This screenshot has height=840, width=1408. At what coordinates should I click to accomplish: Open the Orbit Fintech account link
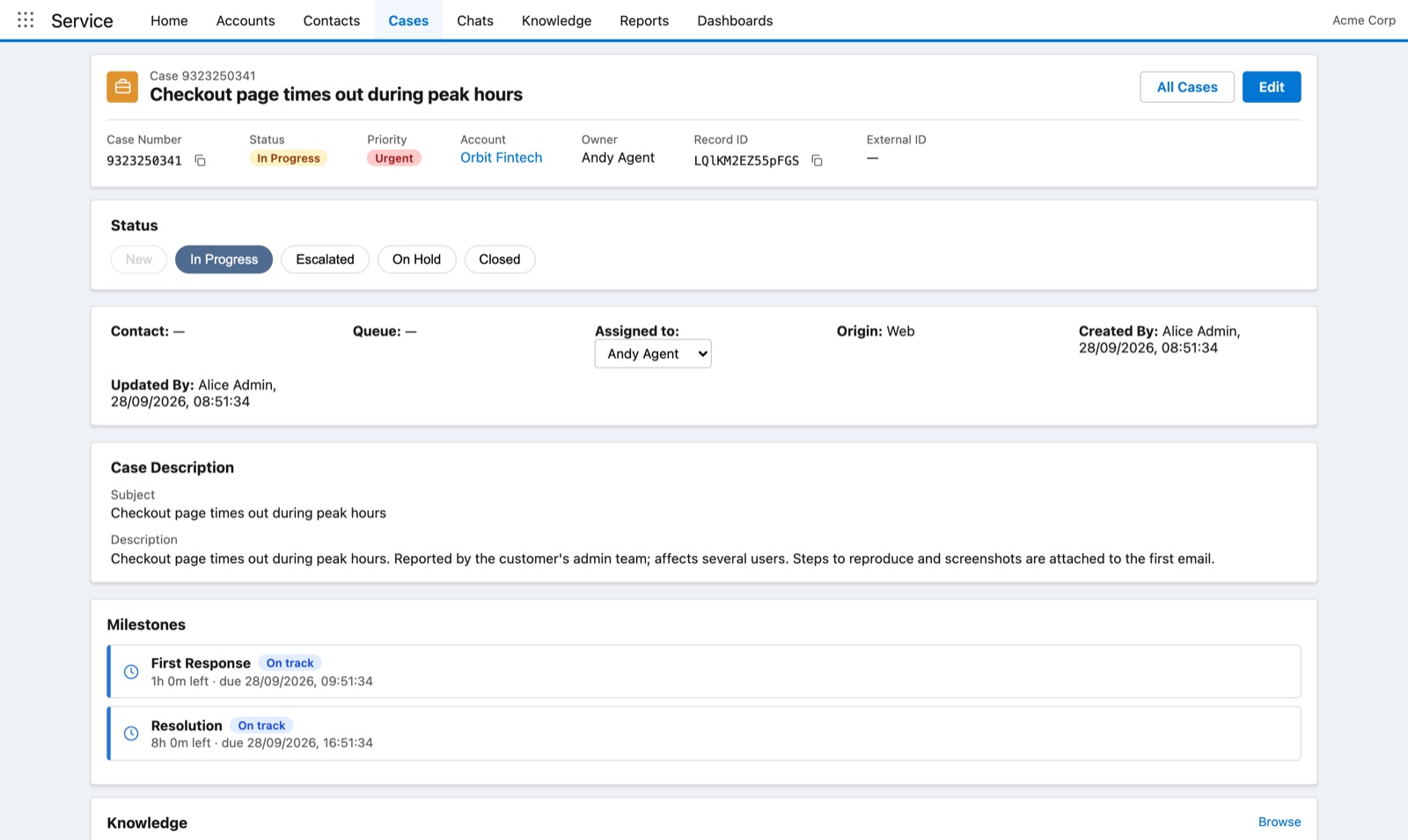(502, 157)
